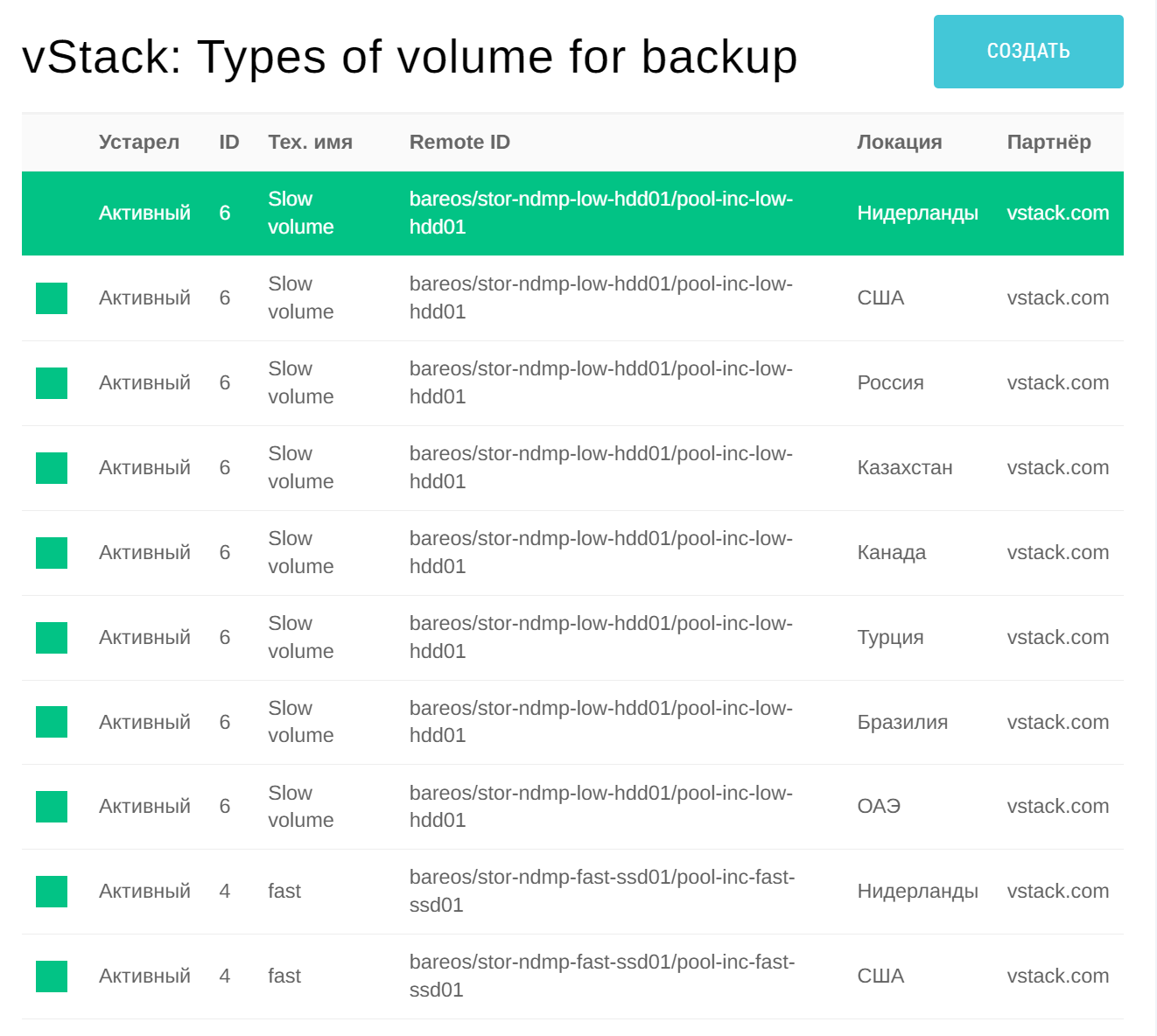1157x1036 pixels.
Task: Select the США location in Slow volume row
Action: 880,298
